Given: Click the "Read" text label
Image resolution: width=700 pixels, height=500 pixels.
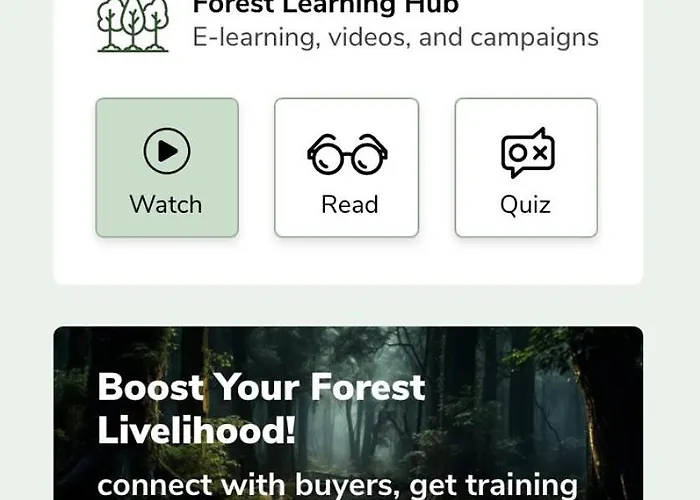Looking at the screenshot, I should (x=350, y=204).
